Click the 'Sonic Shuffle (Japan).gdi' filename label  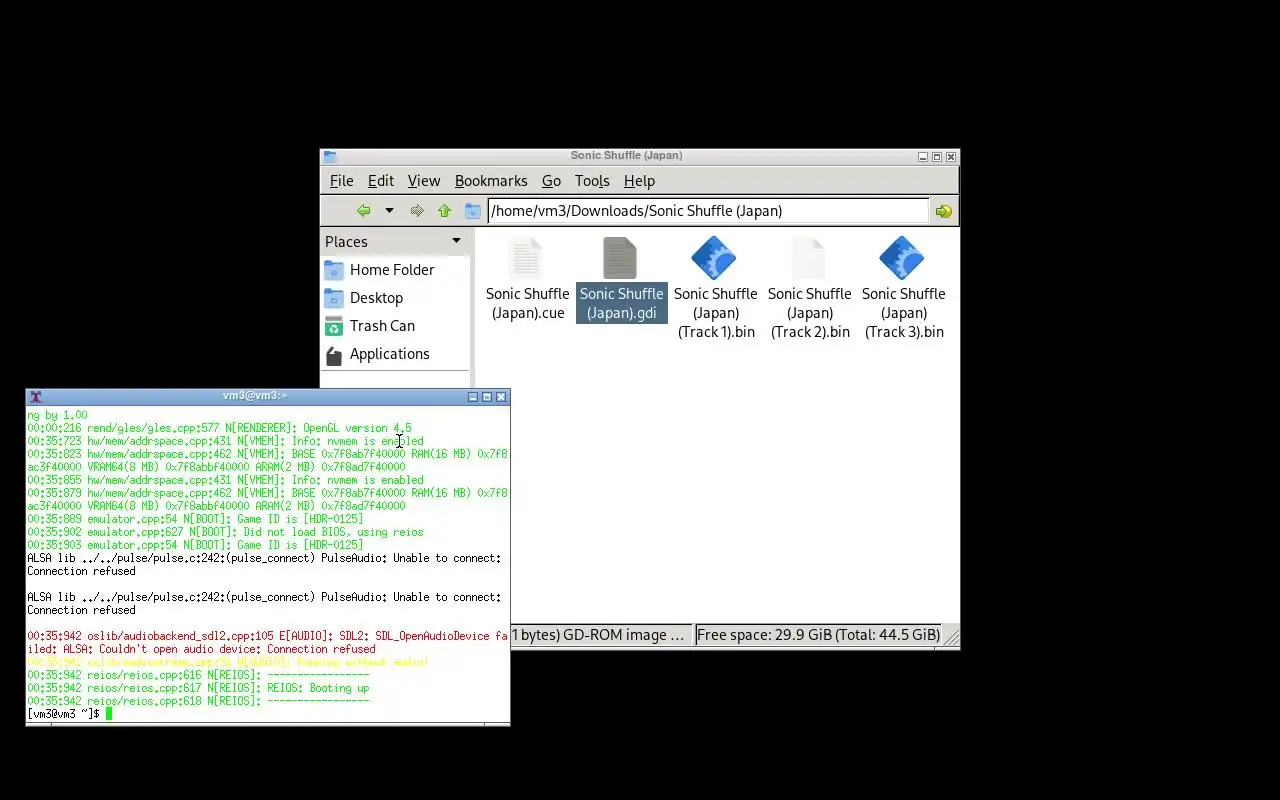click(x=621, y=303)
